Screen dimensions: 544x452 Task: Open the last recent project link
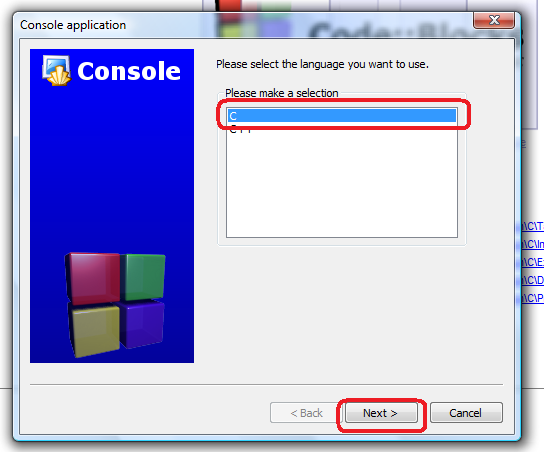532,298
